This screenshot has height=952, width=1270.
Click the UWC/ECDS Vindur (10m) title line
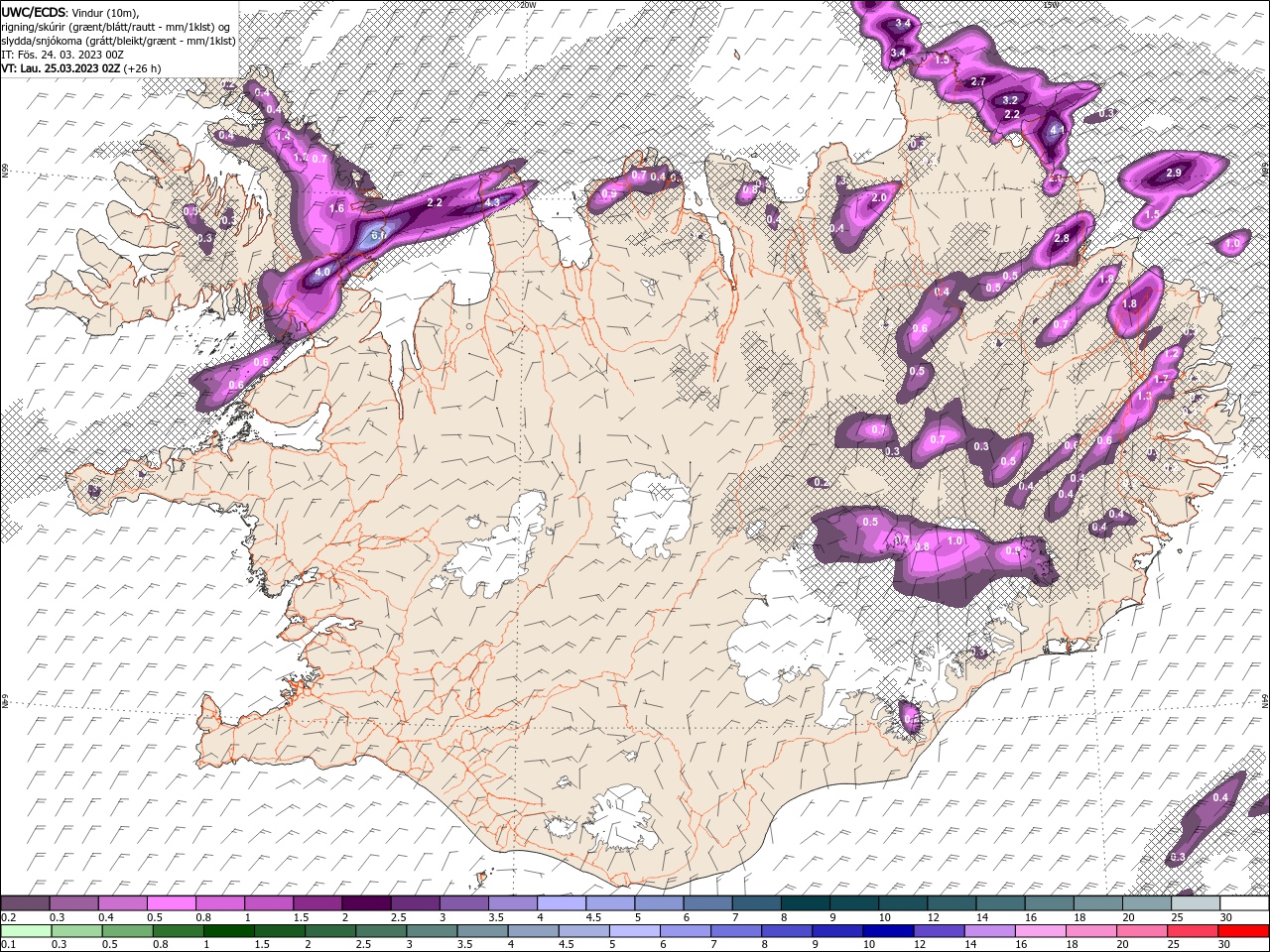[x=70, y=11]
